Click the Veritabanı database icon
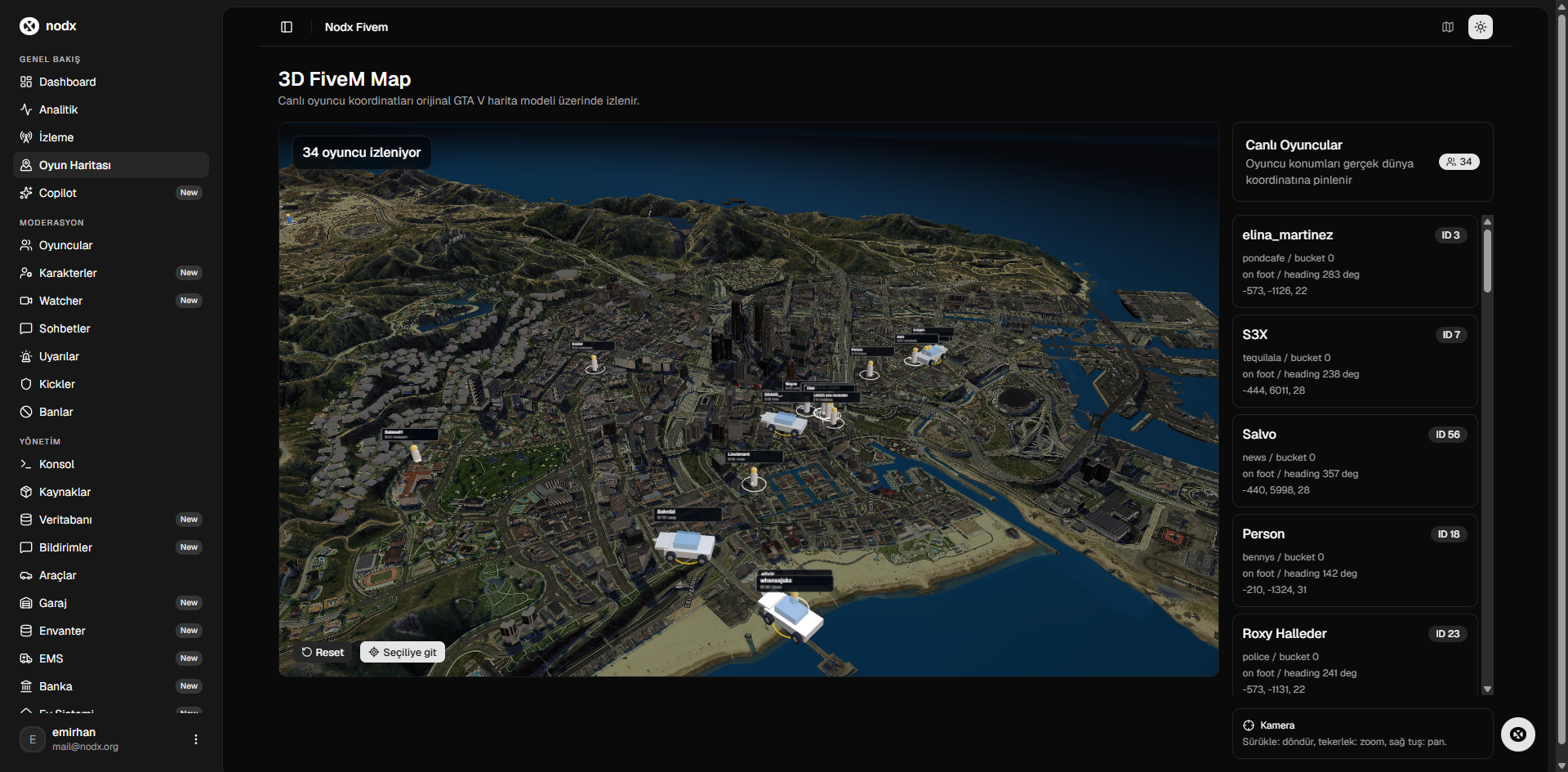The width and height of the screenshot is (1568, 772). coord(26,520)
